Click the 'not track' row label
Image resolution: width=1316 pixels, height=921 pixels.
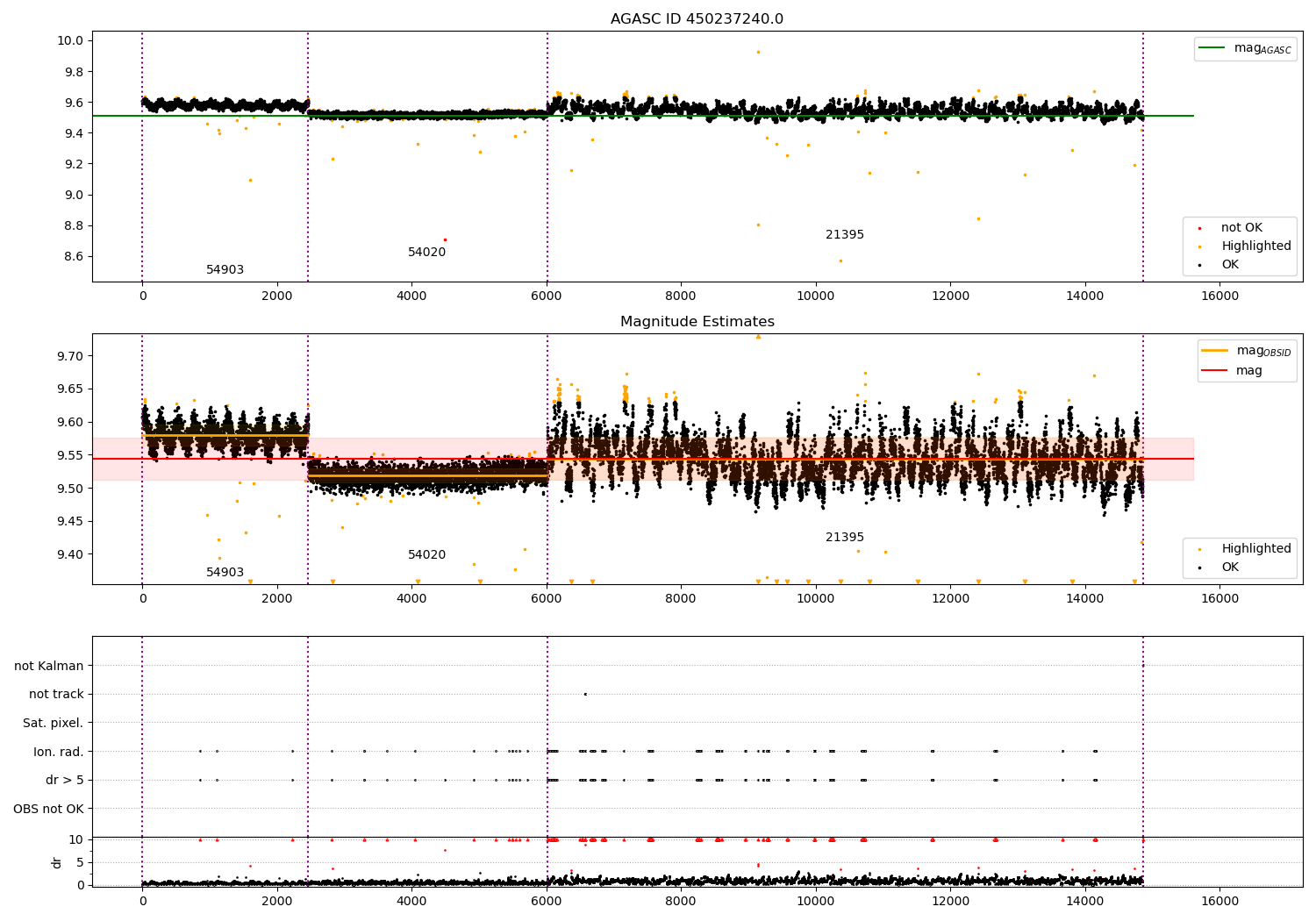coord(56,695)
